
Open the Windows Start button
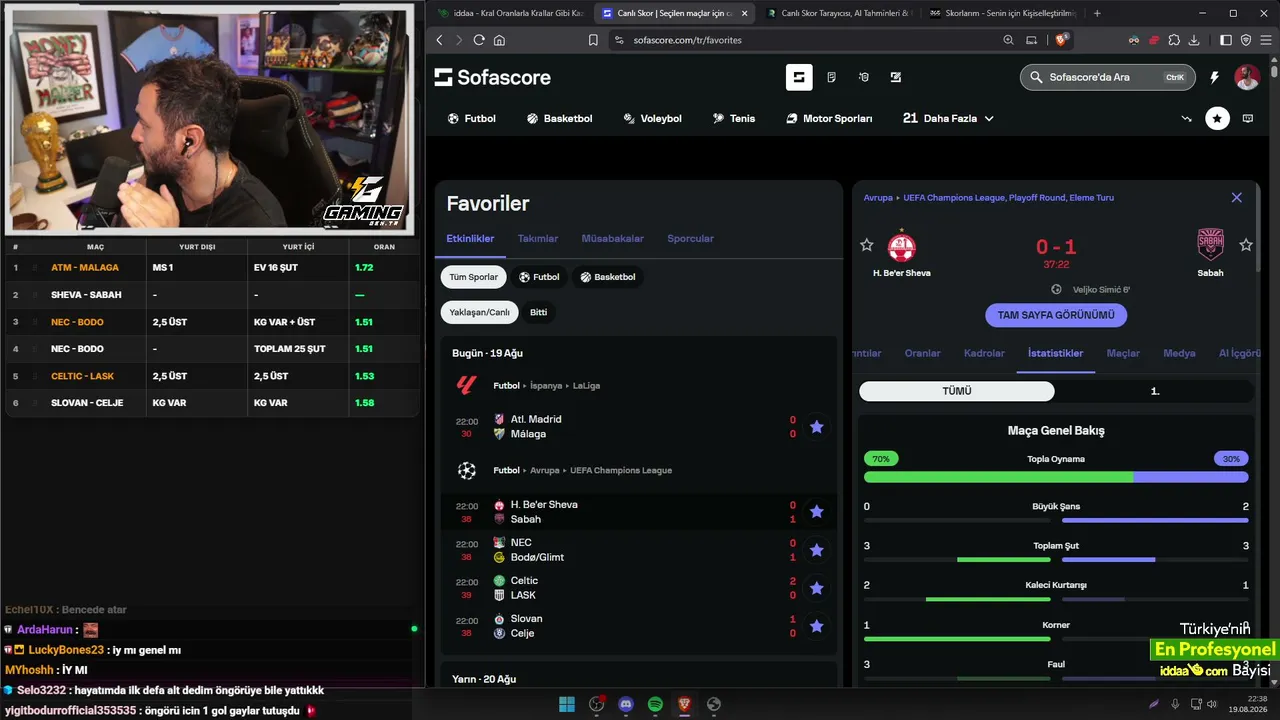click(567, 704)
